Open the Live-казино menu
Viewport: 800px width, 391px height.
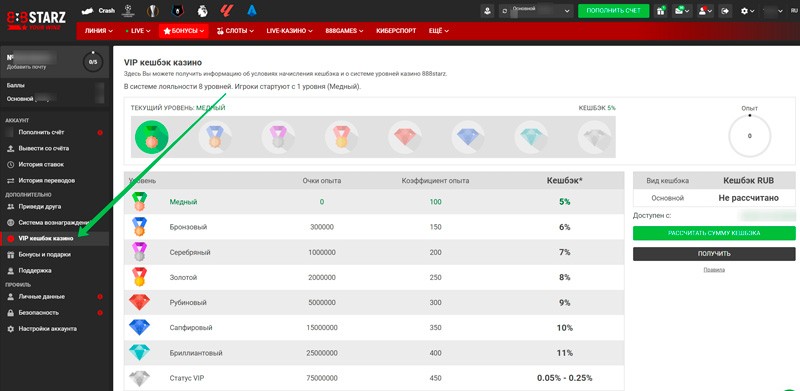pos(289,31)
